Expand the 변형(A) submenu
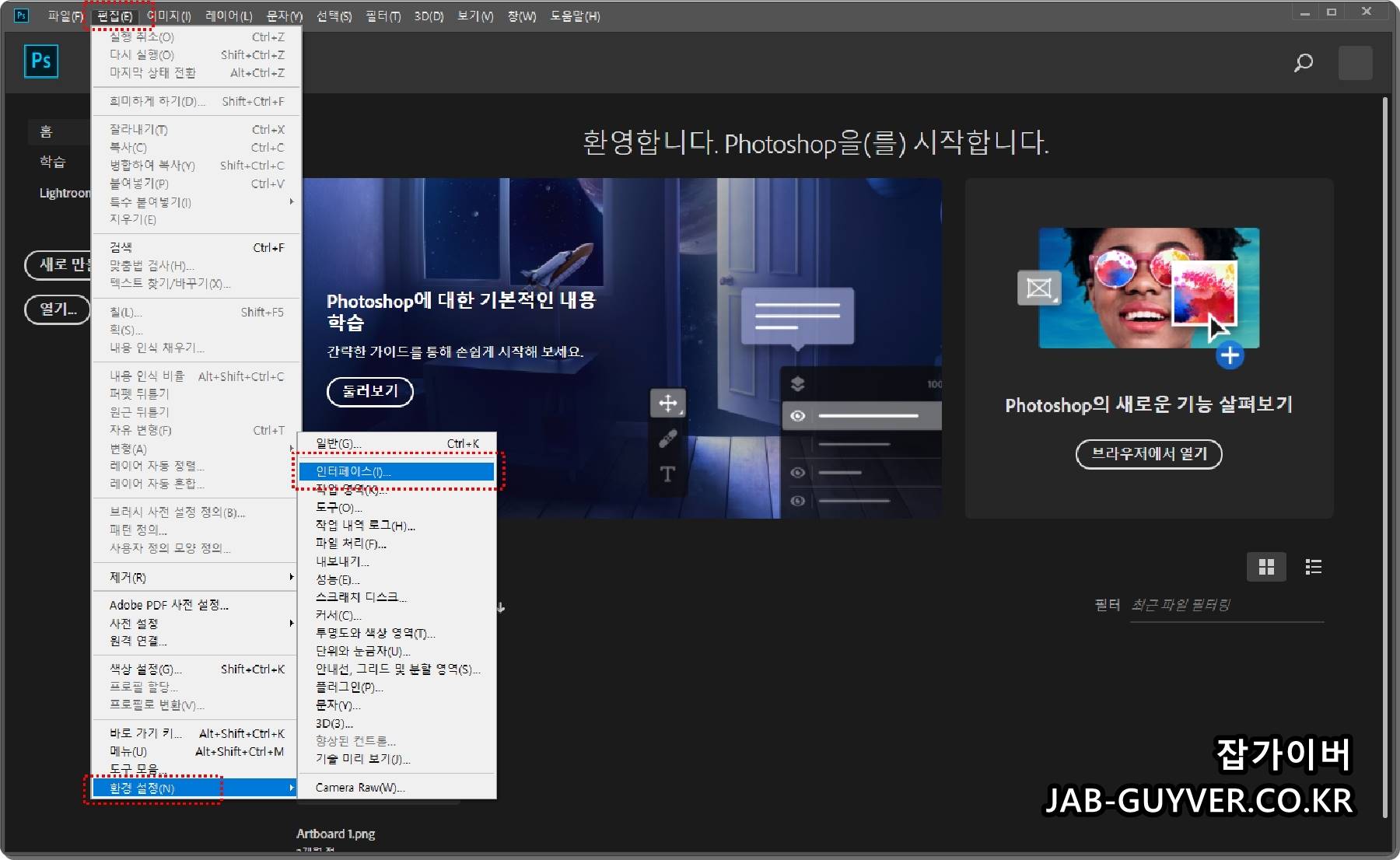1400x860 pixels. 195,449
